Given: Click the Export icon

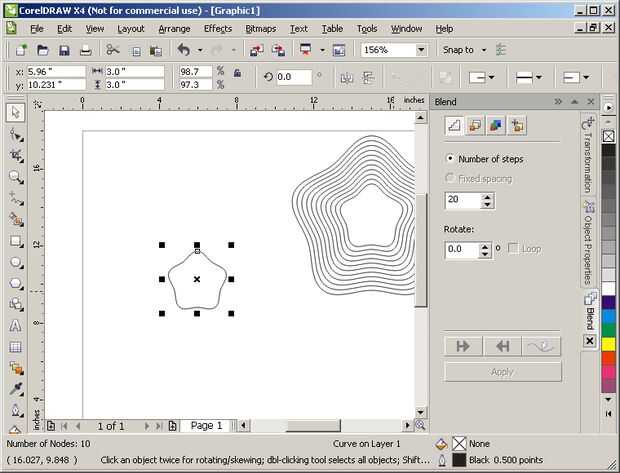Looking at the screenshot, I should tap(279, 50).
